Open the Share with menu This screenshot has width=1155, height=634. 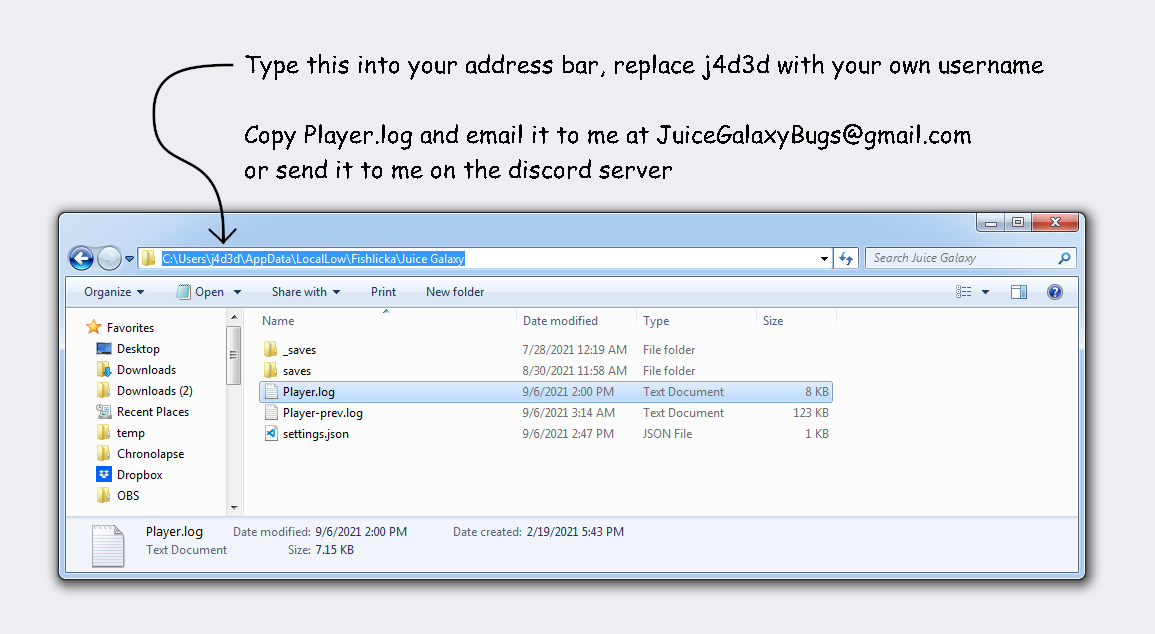[x=306, y=292]
